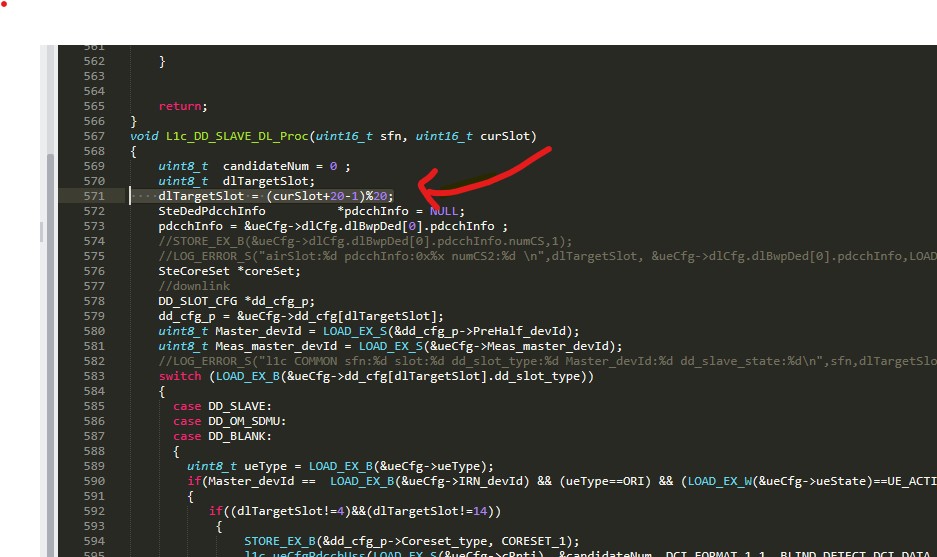The width and height of the screenshot is (937, 557).
Task: Click the return keyword on line 565
Action: [x=181, y=106]
